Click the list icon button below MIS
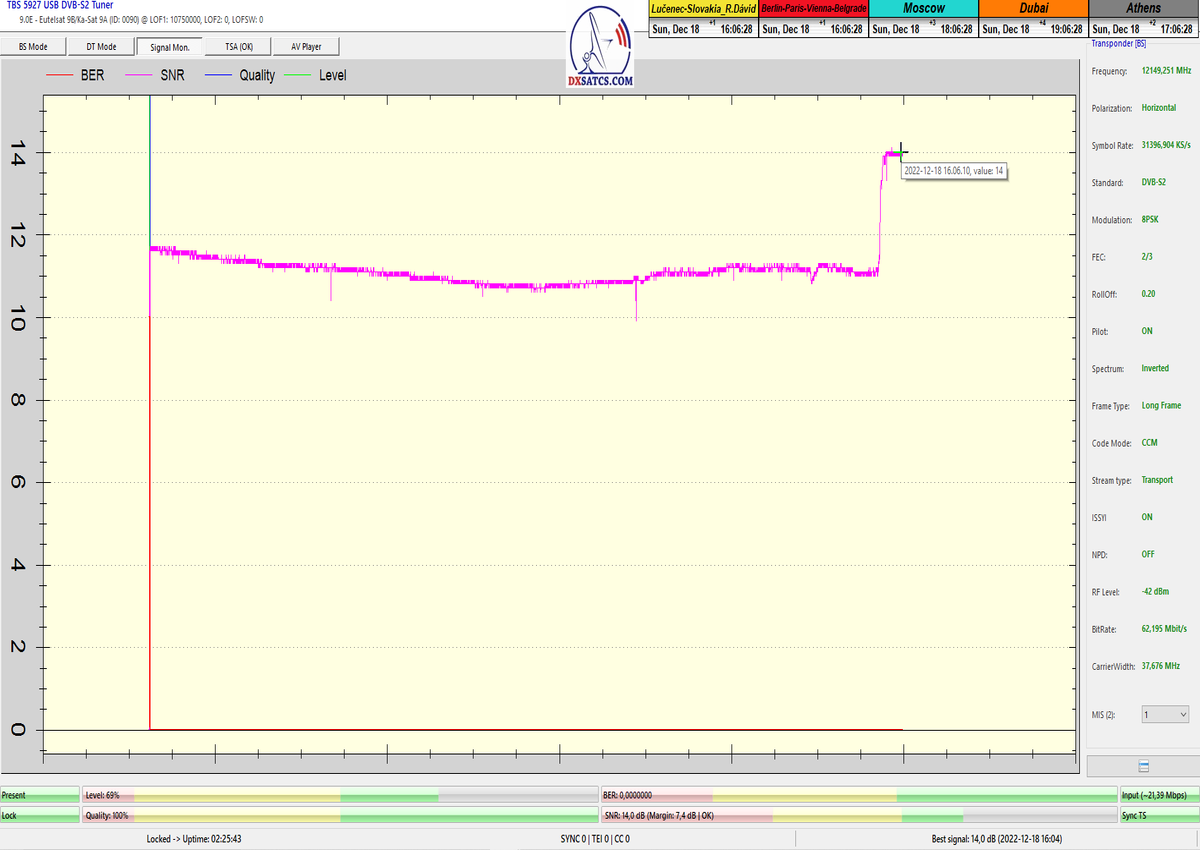The image size is (1200, 850). tap(1143, 766)
